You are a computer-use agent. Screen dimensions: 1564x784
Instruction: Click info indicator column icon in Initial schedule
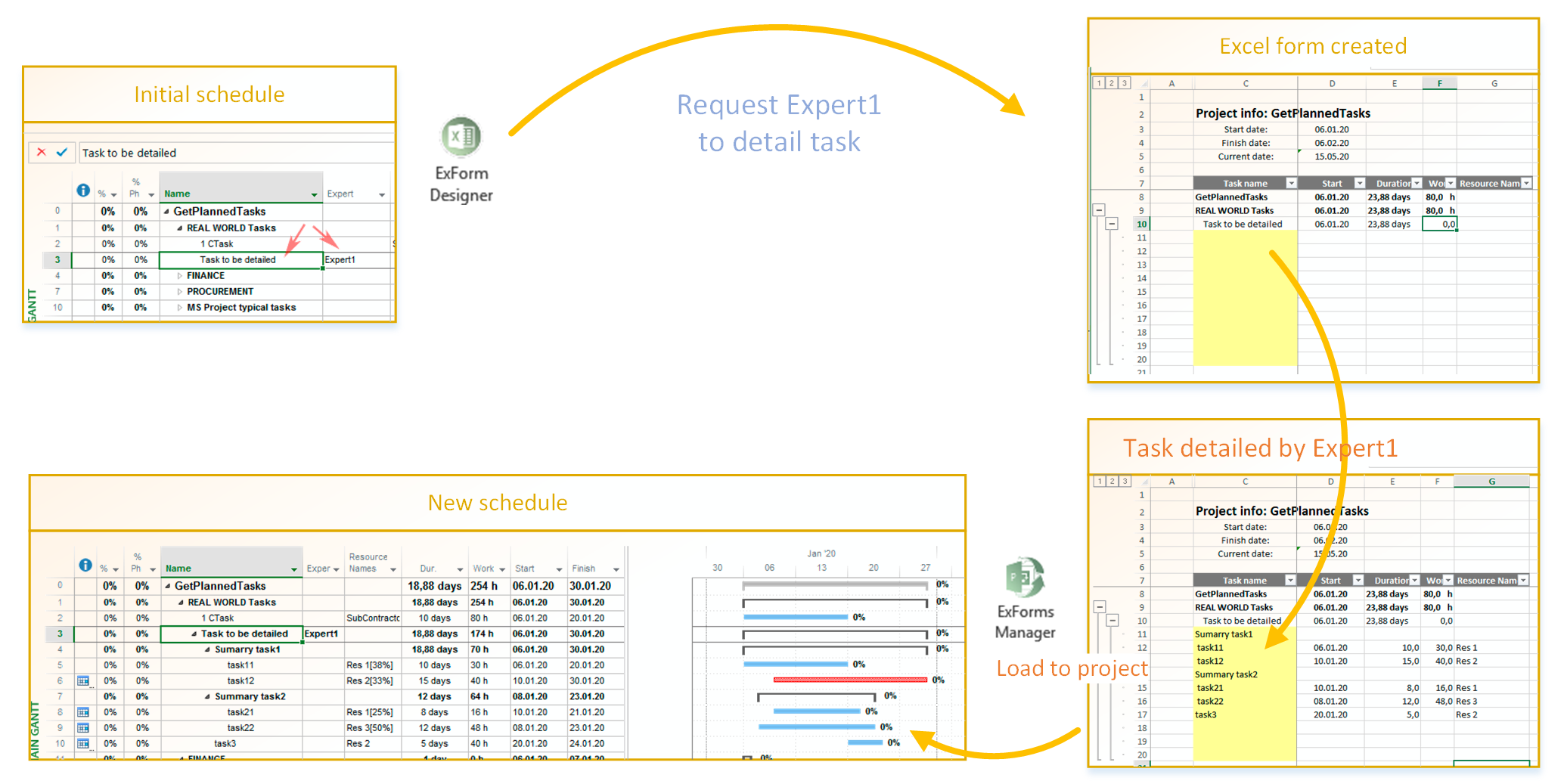(x=83, y=191)
